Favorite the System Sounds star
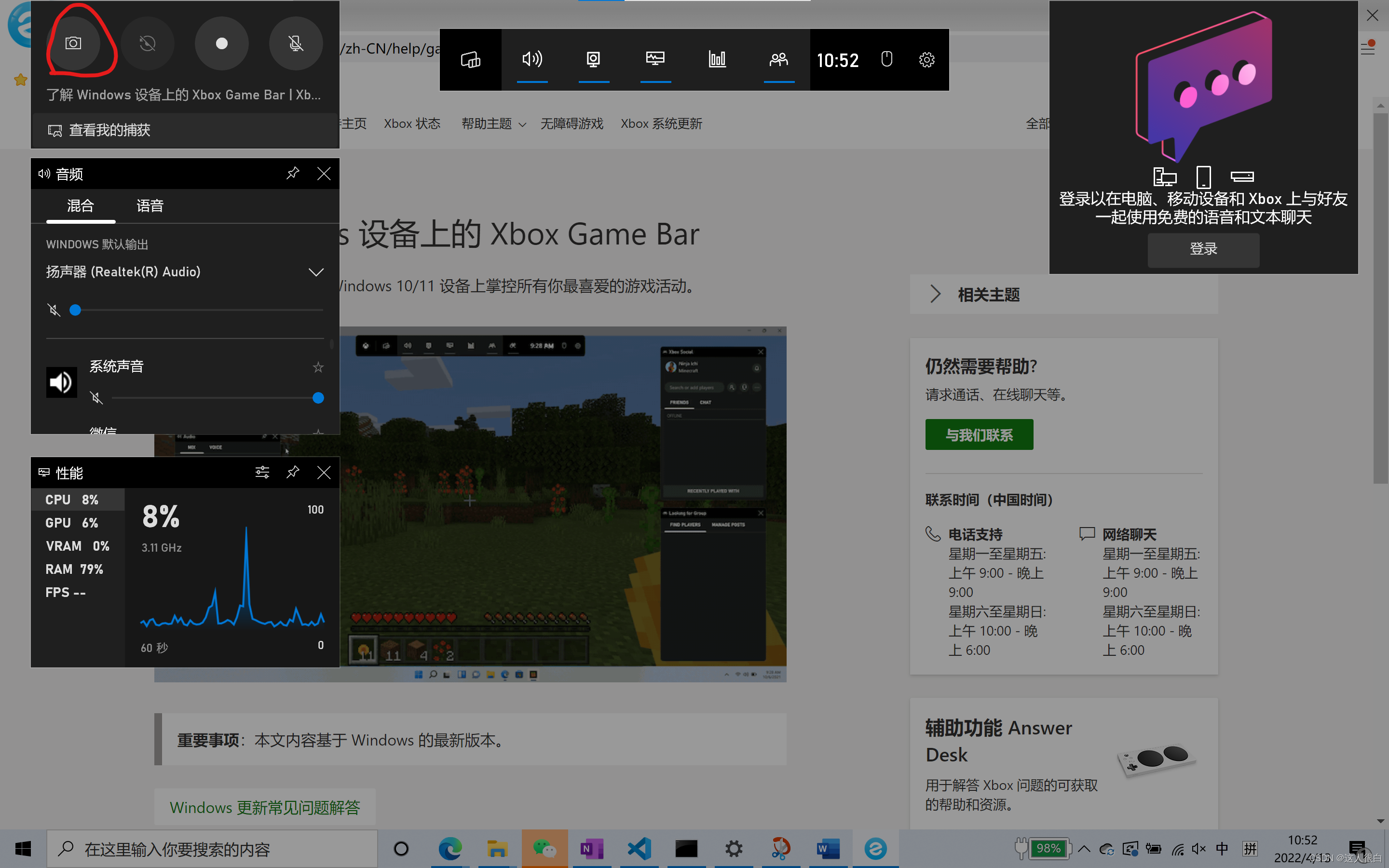This screenshot has width=1389, height=868. pyautogui.click(x=318, y=367)
